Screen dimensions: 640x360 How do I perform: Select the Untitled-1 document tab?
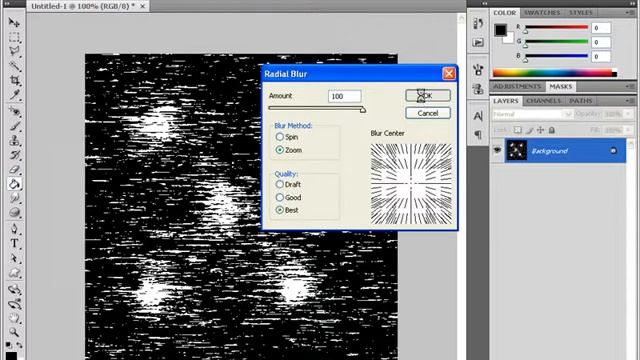tap(83, 6)
